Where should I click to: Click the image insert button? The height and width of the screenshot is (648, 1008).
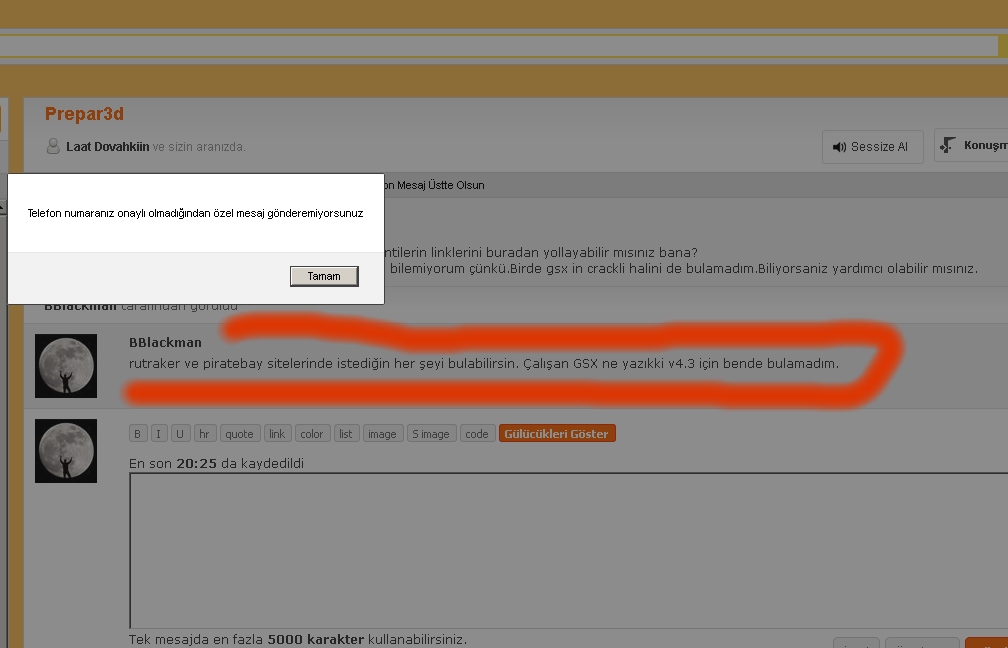[x=382, y=434]
